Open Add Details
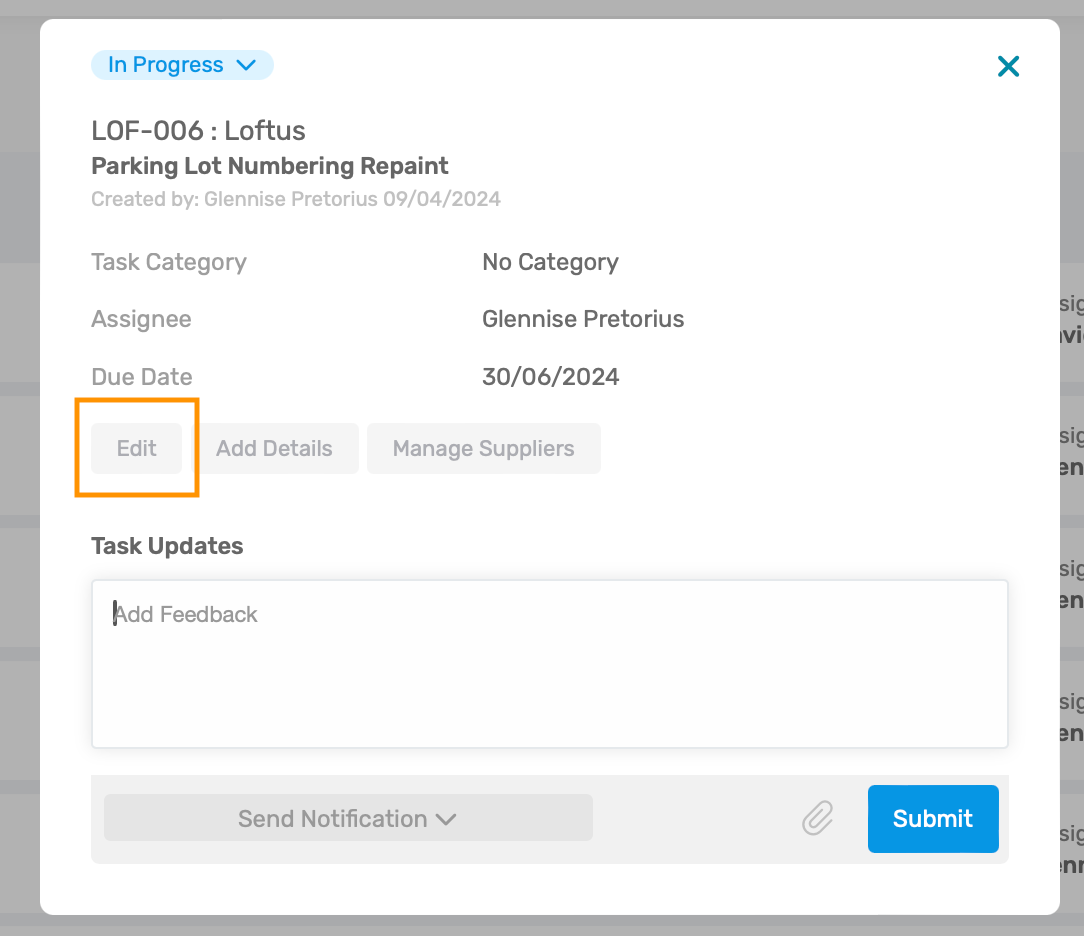Screen dimensions: 1084x936 [x=274, y=448]
